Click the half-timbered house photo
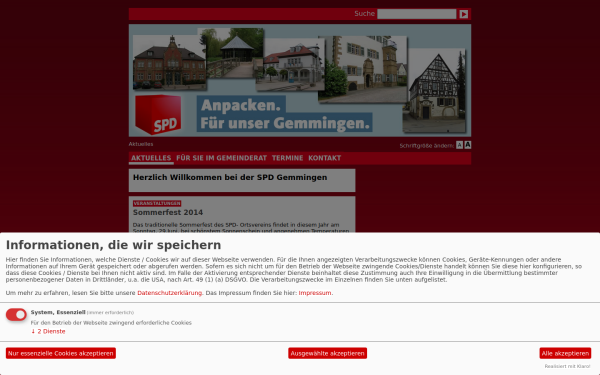Viewport: 600px width, 375px height. coord(434,90)
